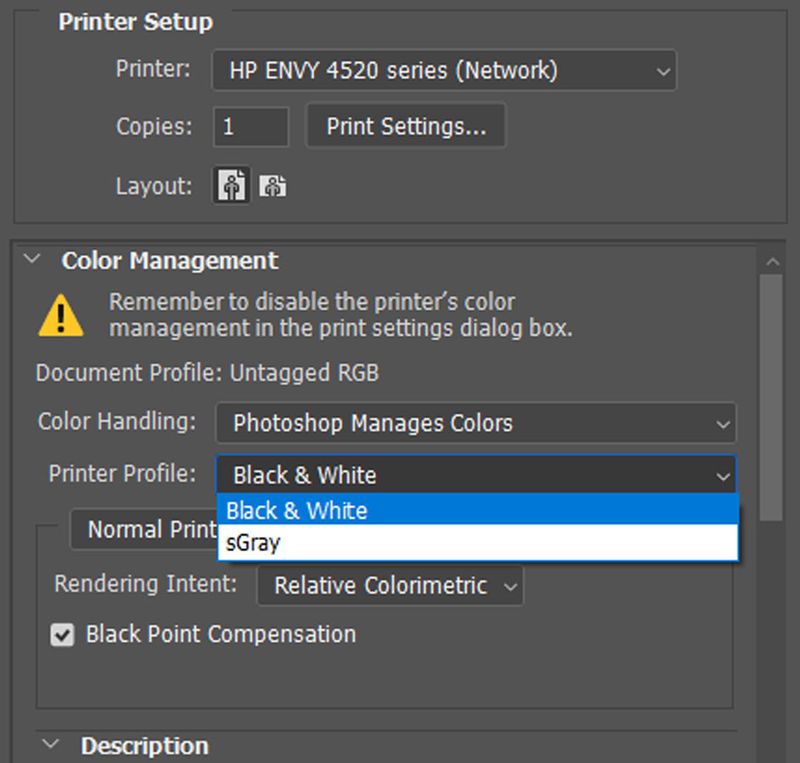Click the disable color management reminder text

tap(340, 315)
